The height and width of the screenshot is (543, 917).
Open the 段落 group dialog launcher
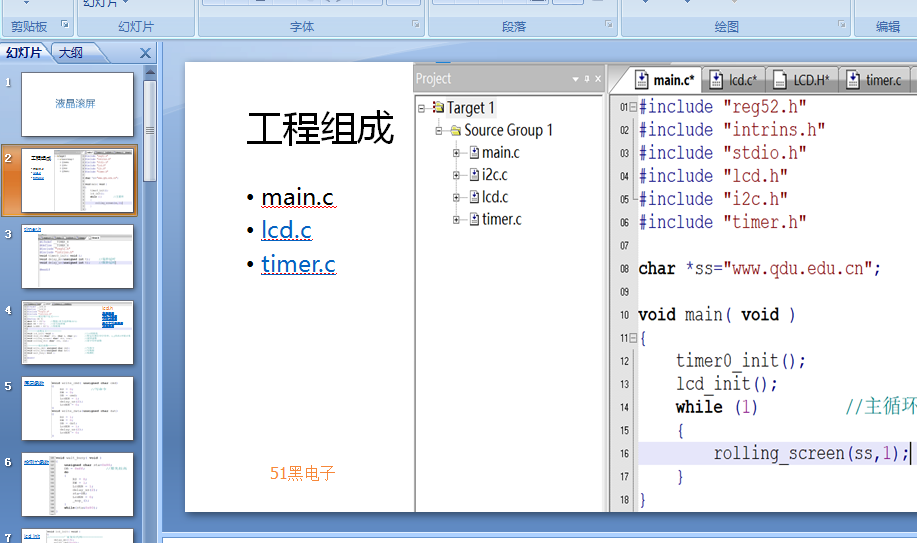tap(609, 24)
